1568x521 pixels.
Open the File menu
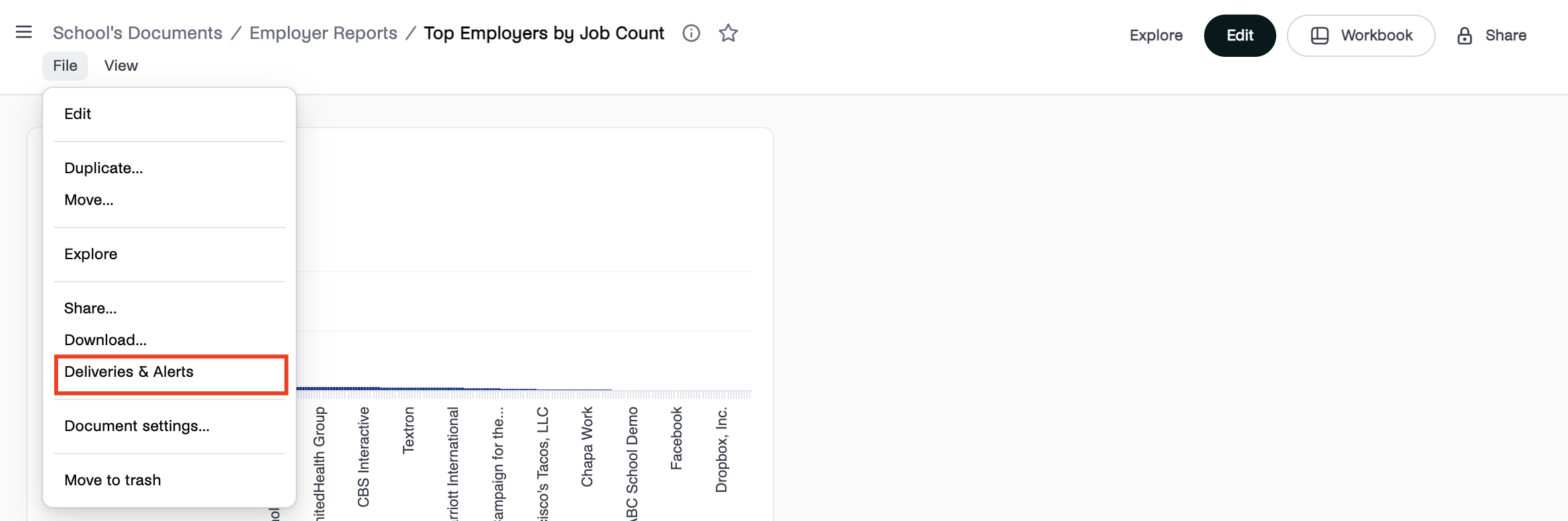65,65
